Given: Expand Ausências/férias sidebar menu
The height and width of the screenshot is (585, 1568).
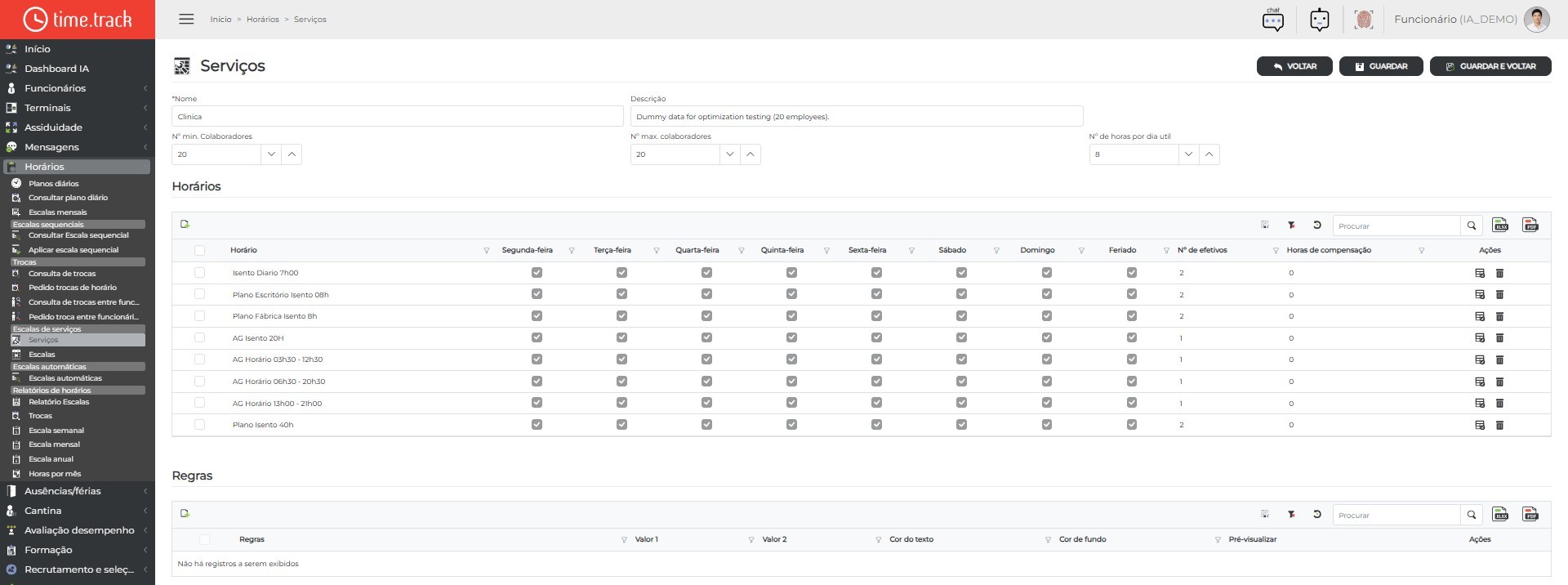Looking at the screenshot, I should [x=78, y=491].
